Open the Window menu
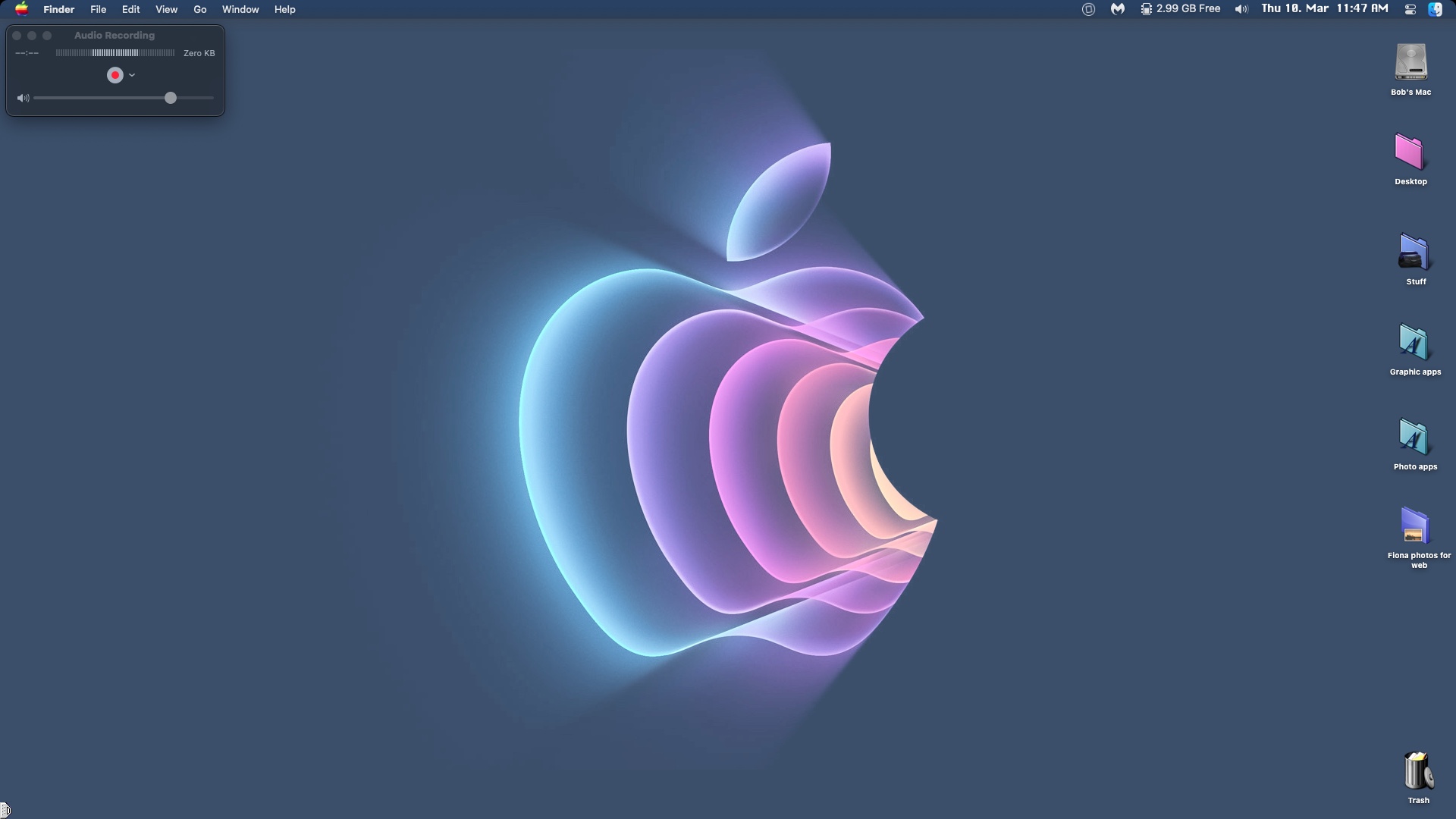 (x=240, y=9)
